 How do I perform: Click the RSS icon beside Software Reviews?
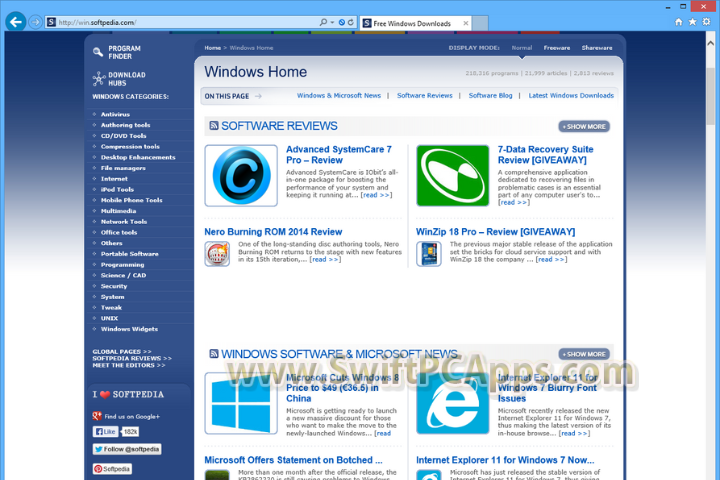tap(214, 126)
